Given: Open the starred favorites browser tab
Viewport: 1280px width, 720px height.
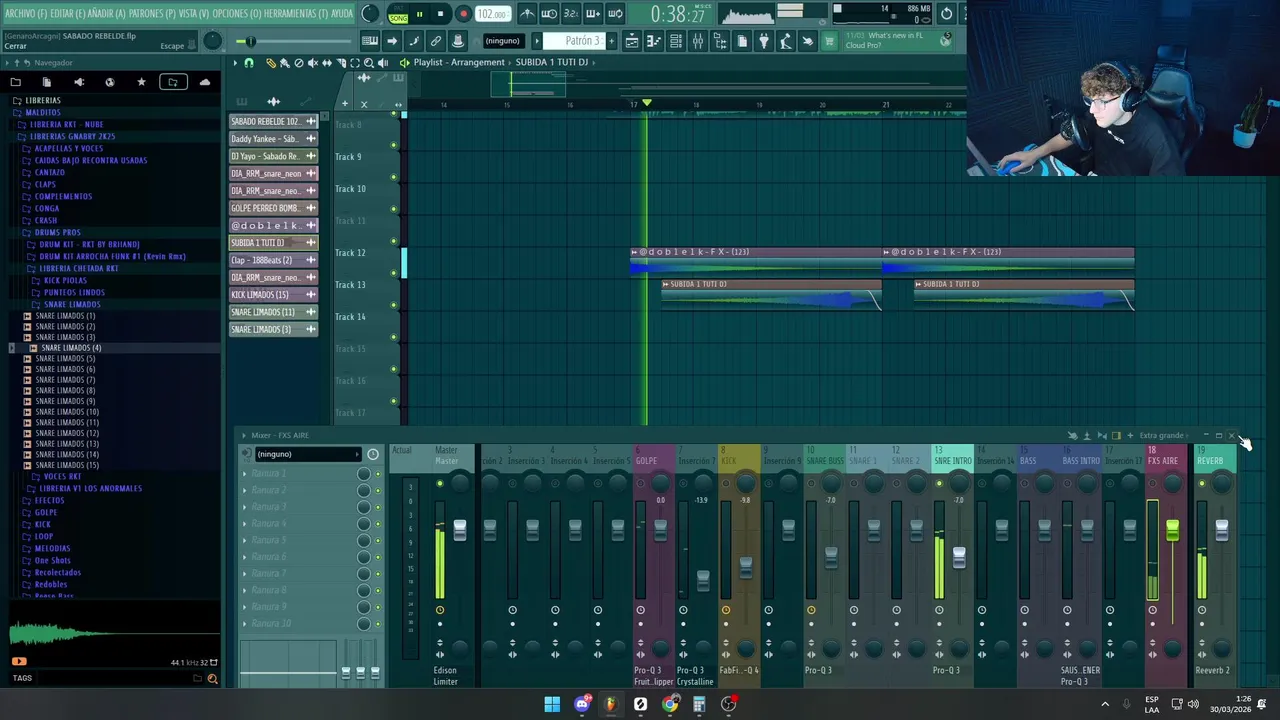Looking at the screenshot, I should coord(141,82).
